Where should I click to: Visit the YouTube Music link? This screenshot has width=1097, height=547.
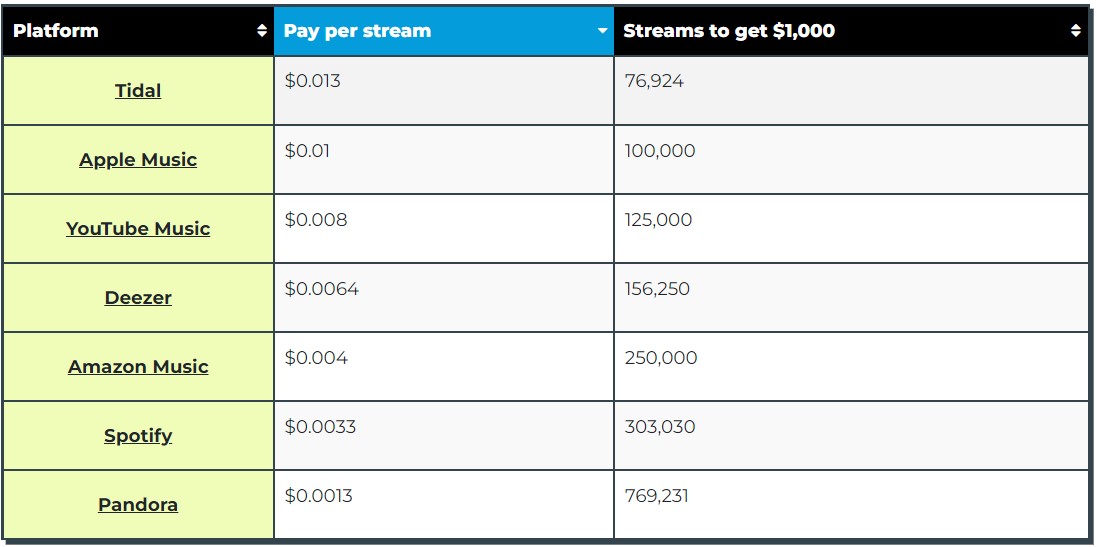point(138,229)
